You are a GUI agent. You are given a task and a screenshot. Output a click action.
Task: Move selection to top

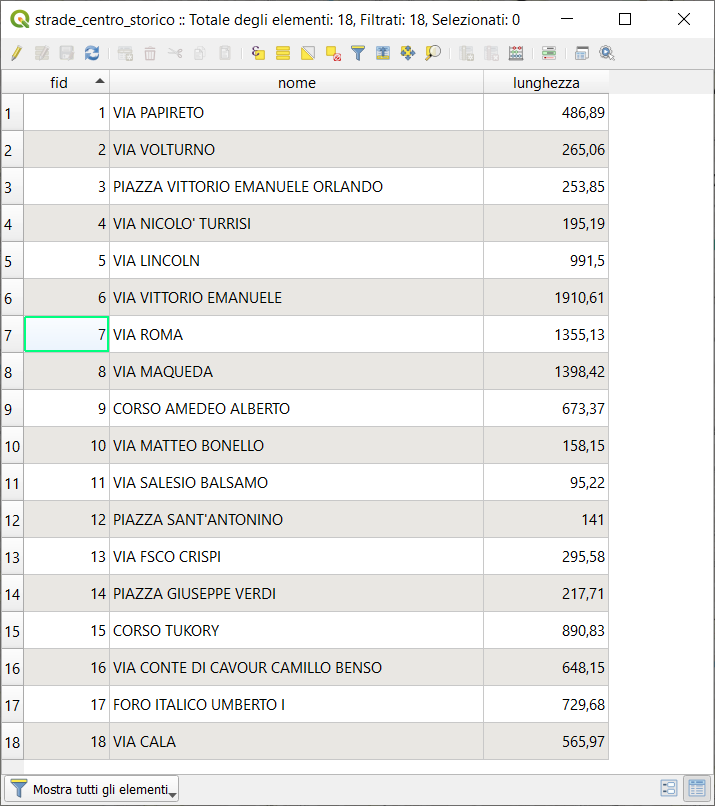pyautogui.click(x=383, y=53)
